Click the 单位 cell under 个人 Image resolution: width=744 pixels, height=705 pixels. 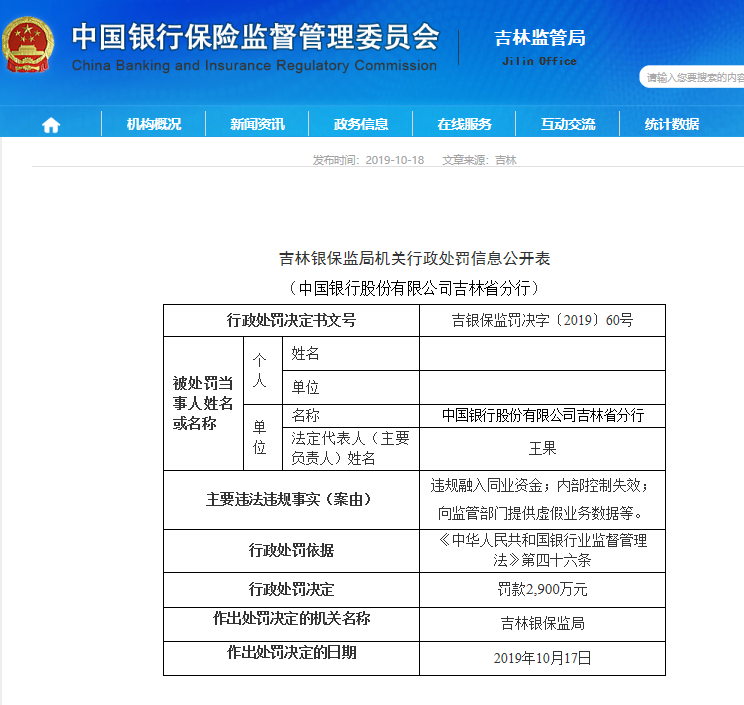coord(351,388)
